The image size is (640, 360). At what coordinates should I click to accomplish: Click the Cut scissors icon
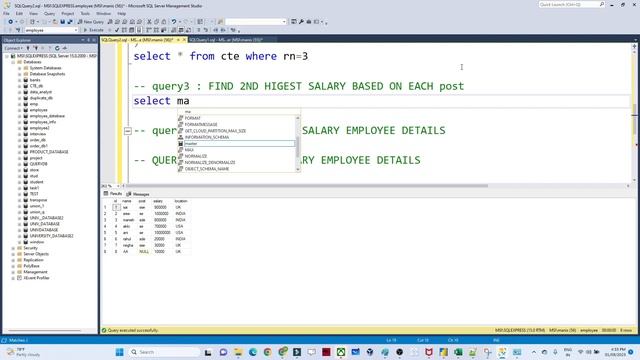(149, 22)
